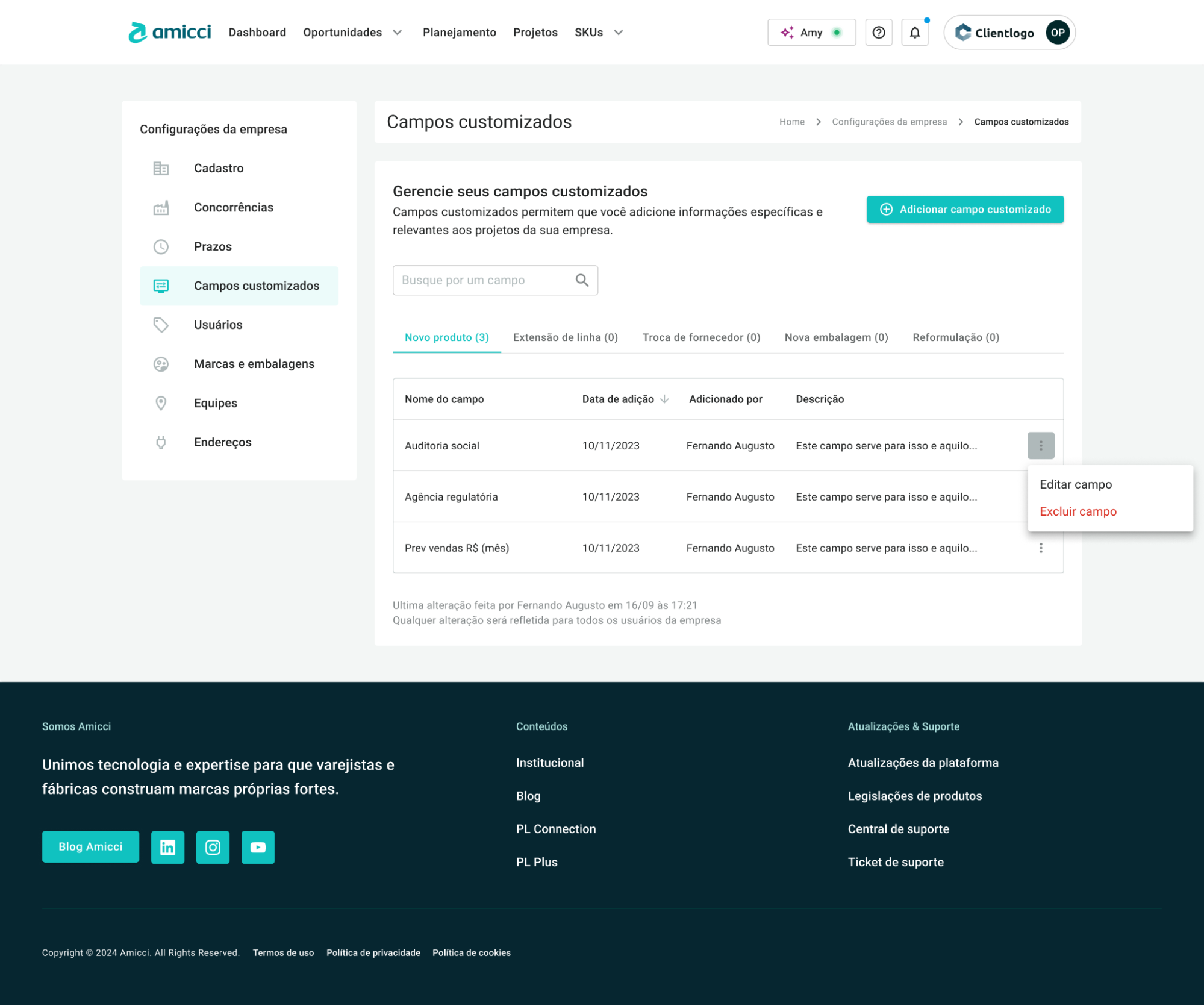Open Usuários in settings sidebar
The width and height of the screenshot is (1204, 1006).
[218, 325]
